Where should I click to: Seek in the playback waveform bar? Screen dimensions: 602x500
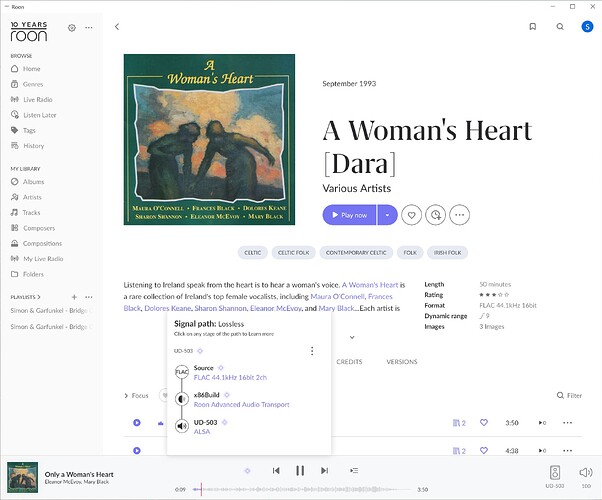coord(302,489)
